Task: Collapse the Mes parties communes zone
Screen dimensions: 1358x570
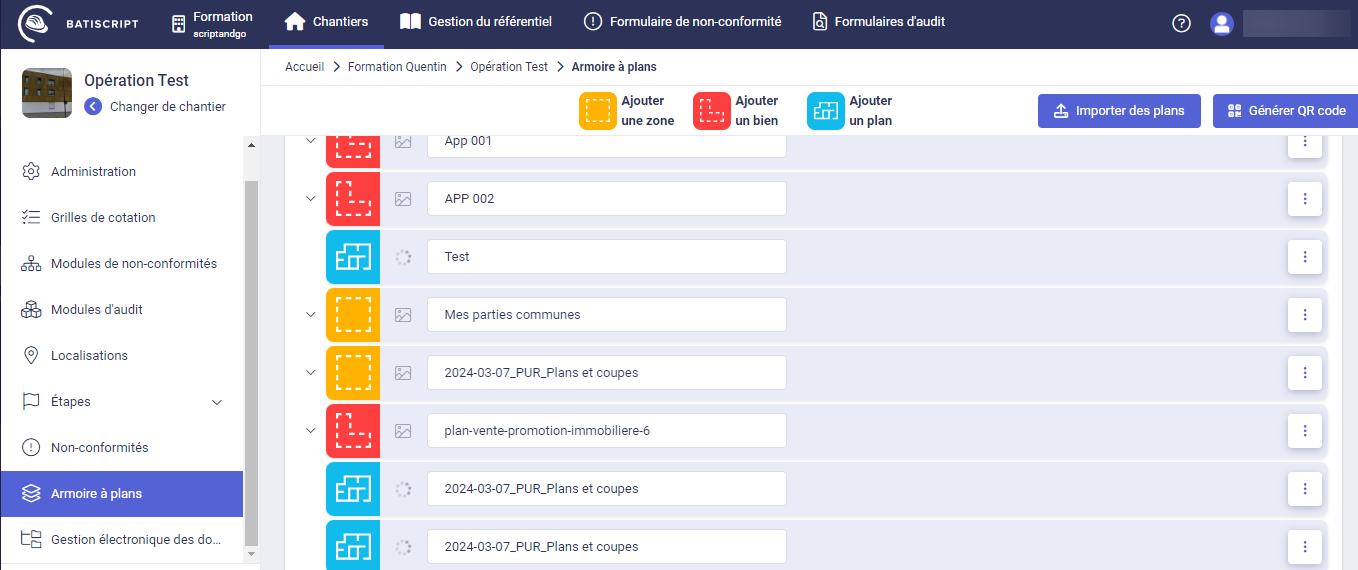Action: tap(310, 314)
